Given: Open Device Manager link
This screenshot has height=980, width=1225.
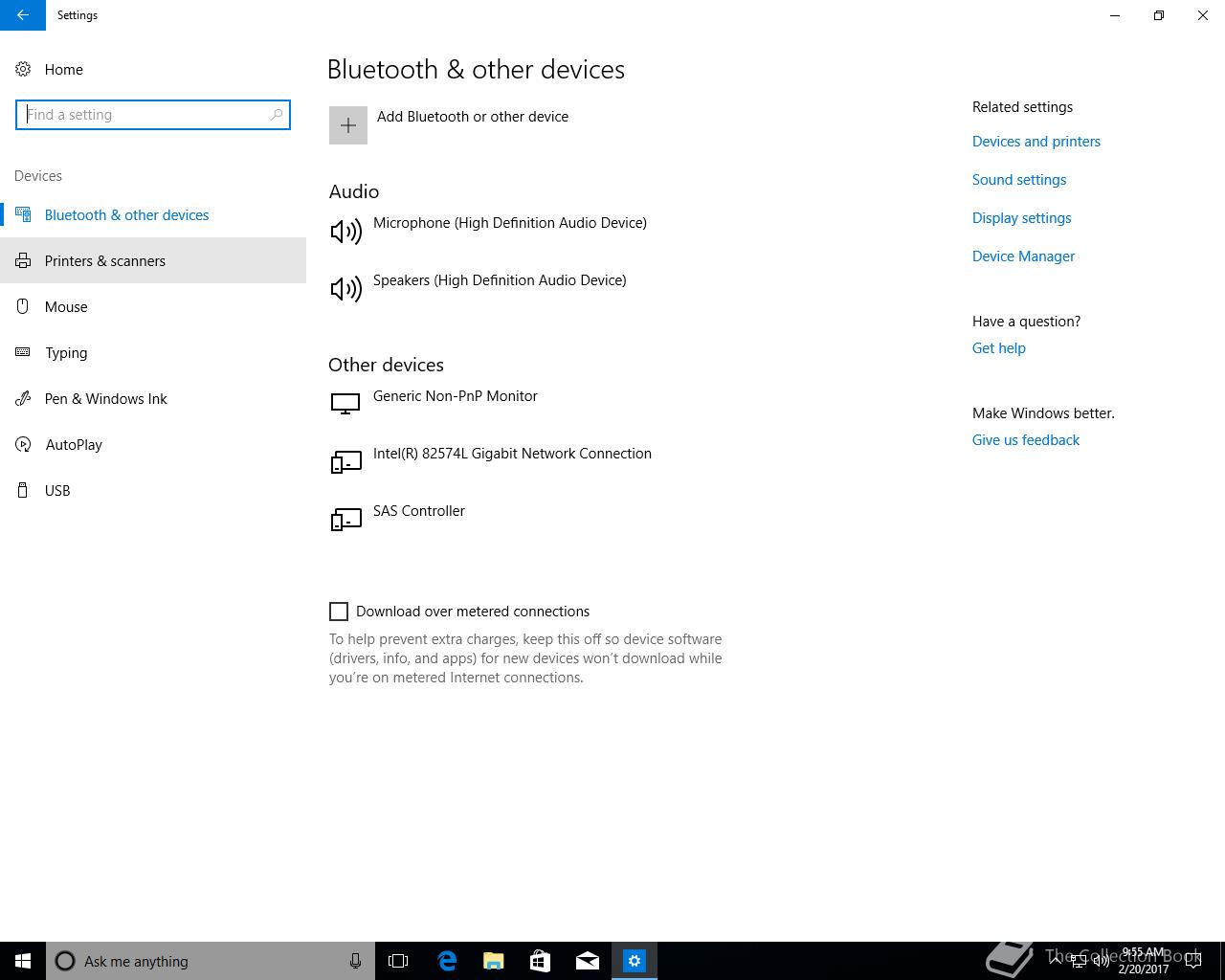Looking at the screenshot, I should coord(1024,256).
